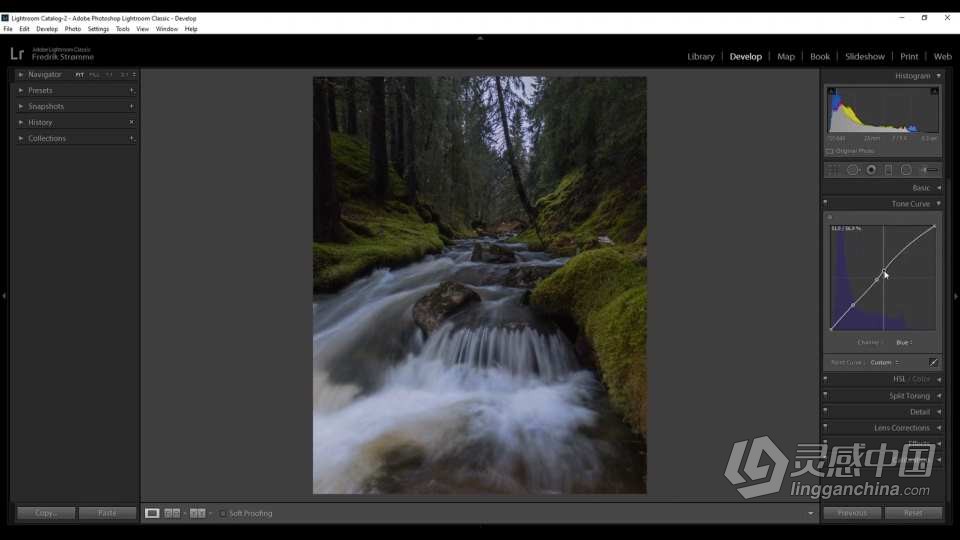Expand the Basic panel

[x=939, y=188]
